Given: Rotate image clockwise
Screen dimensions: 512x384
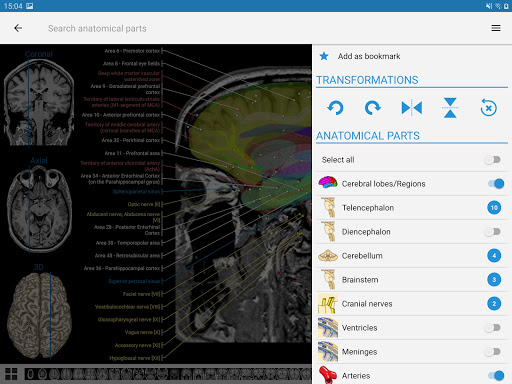Looking at the screenshot, I should tap(373, 108).
